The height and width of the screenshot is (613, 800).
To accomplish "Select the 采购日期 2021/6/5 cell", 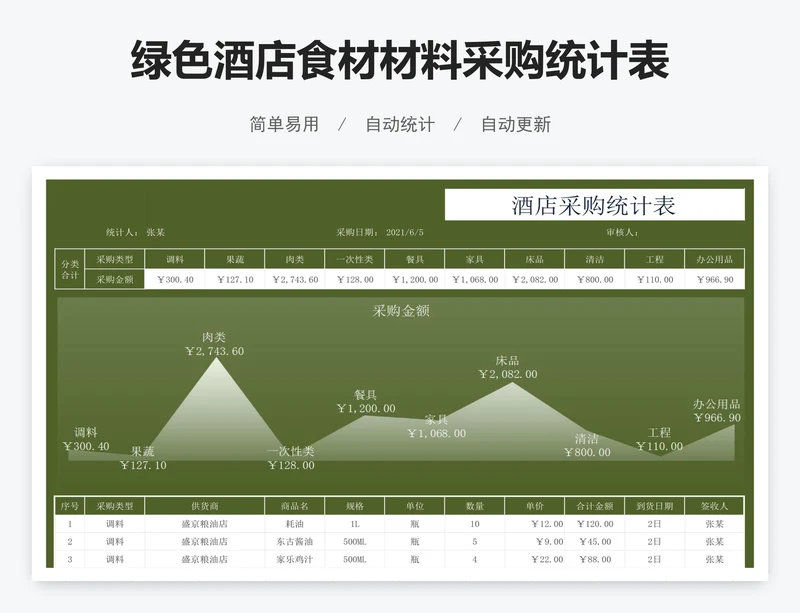I will pyautogui.click(x=380, y=232).
